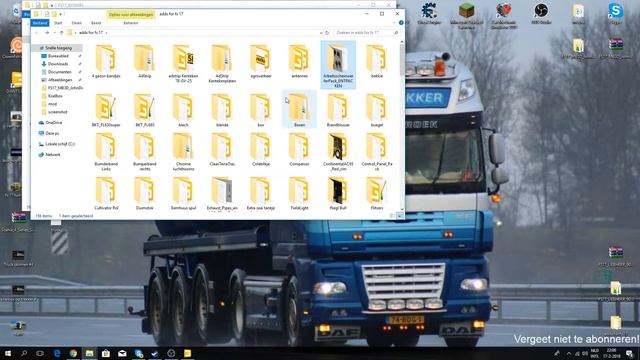Select 'Snelle toegang' in the navigation pane

click(57, 48)
